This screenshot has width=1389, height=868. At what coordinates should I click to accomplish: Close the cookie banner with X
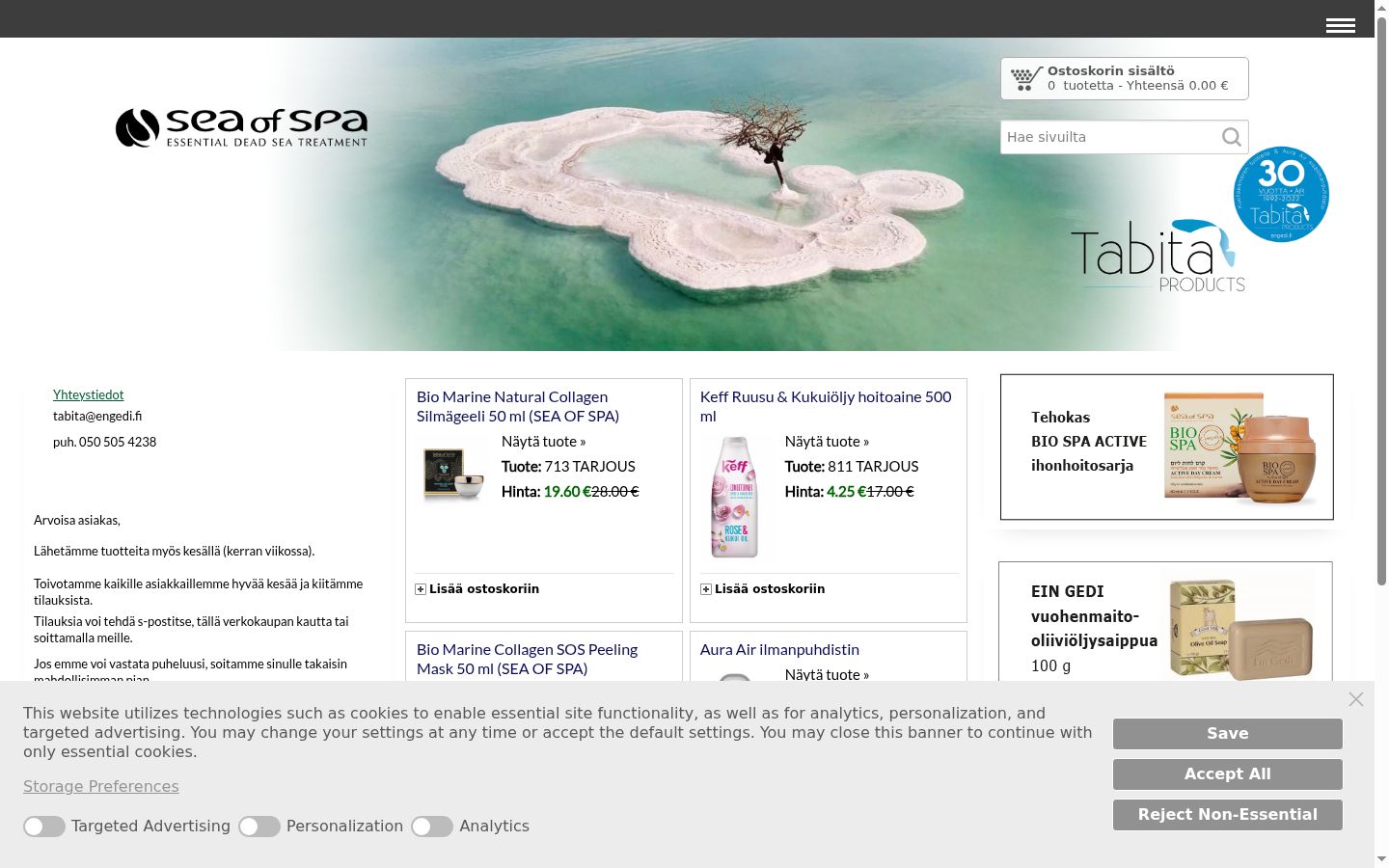(1356, 699)
